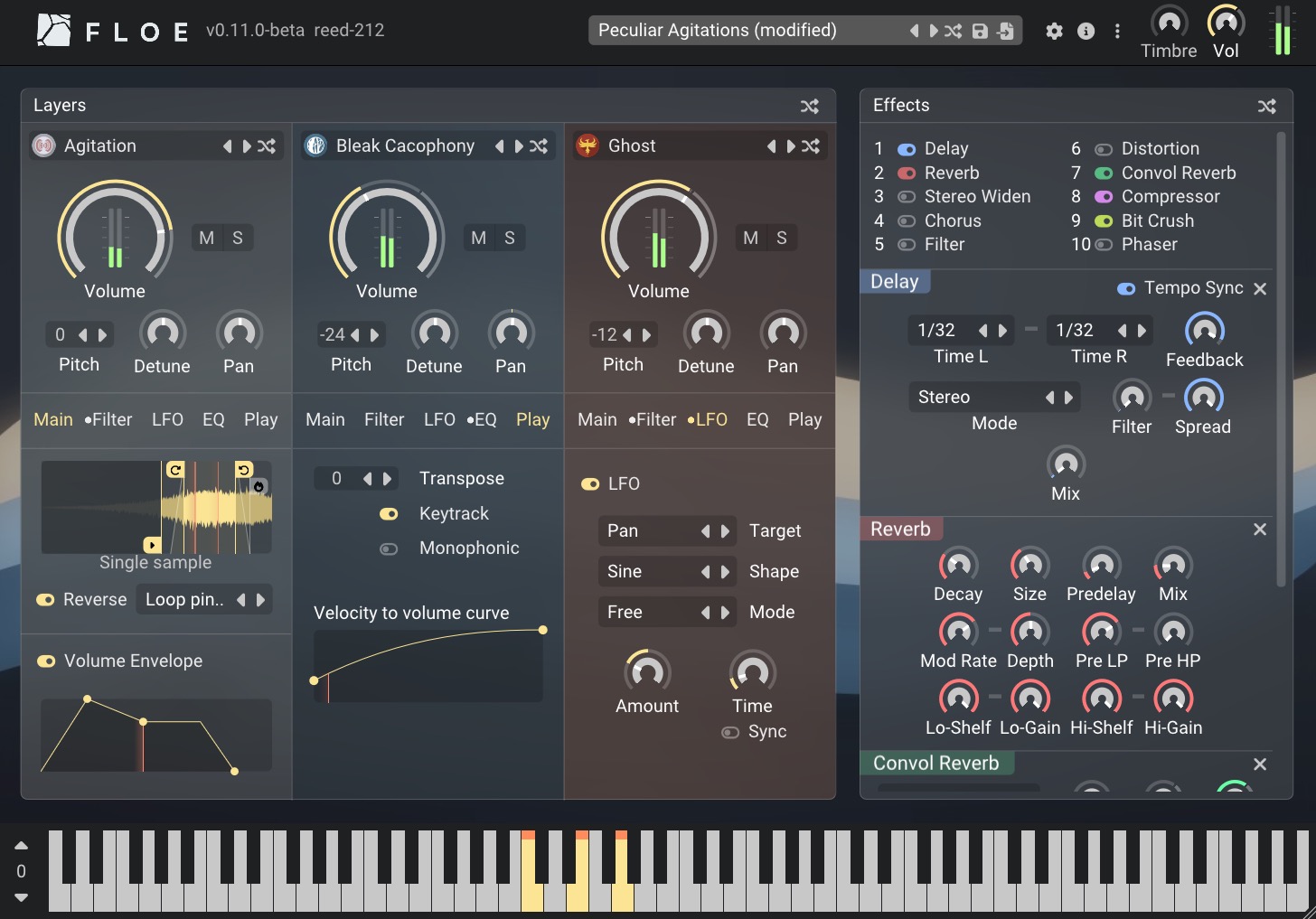Open the LFO Target Pan selector
Screen dimensions: 1316x919
click(667, 531)
